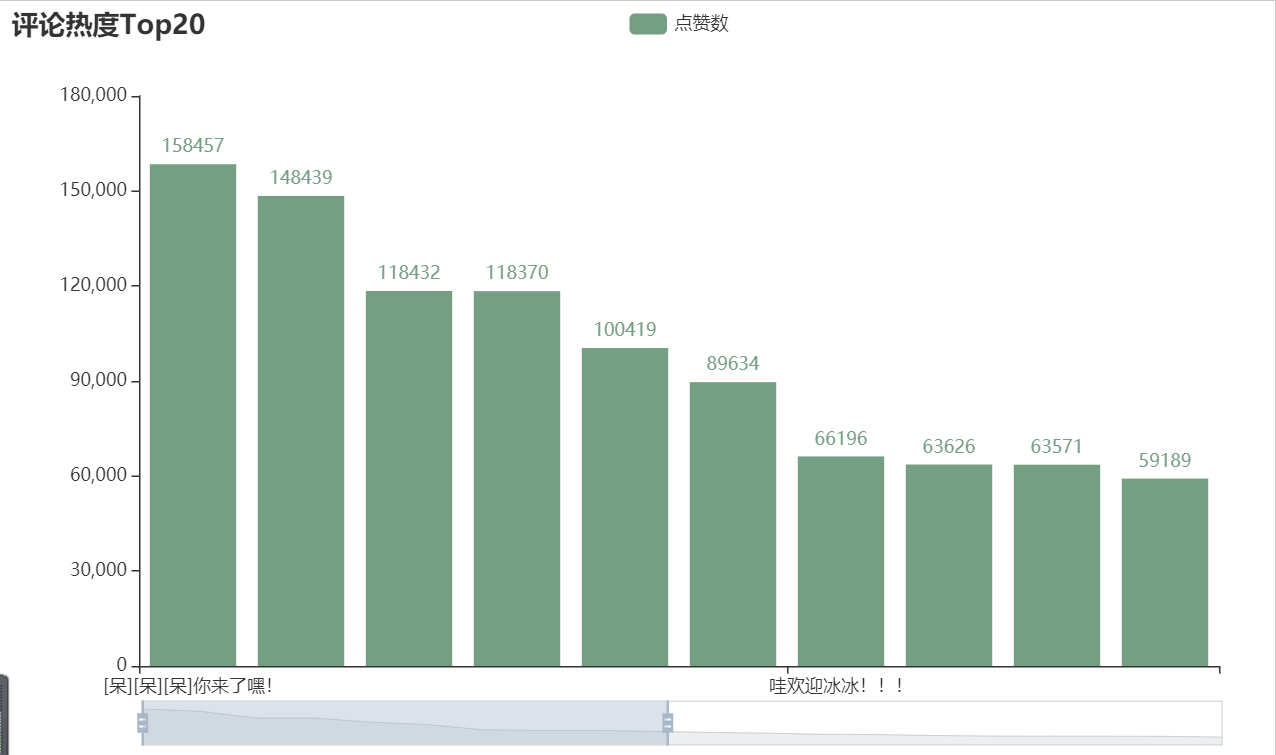This screenshot has height=755, width=1276.
Task: Click the bar labeled 148439
Action: pyautogui.click(x=301, y=431)
